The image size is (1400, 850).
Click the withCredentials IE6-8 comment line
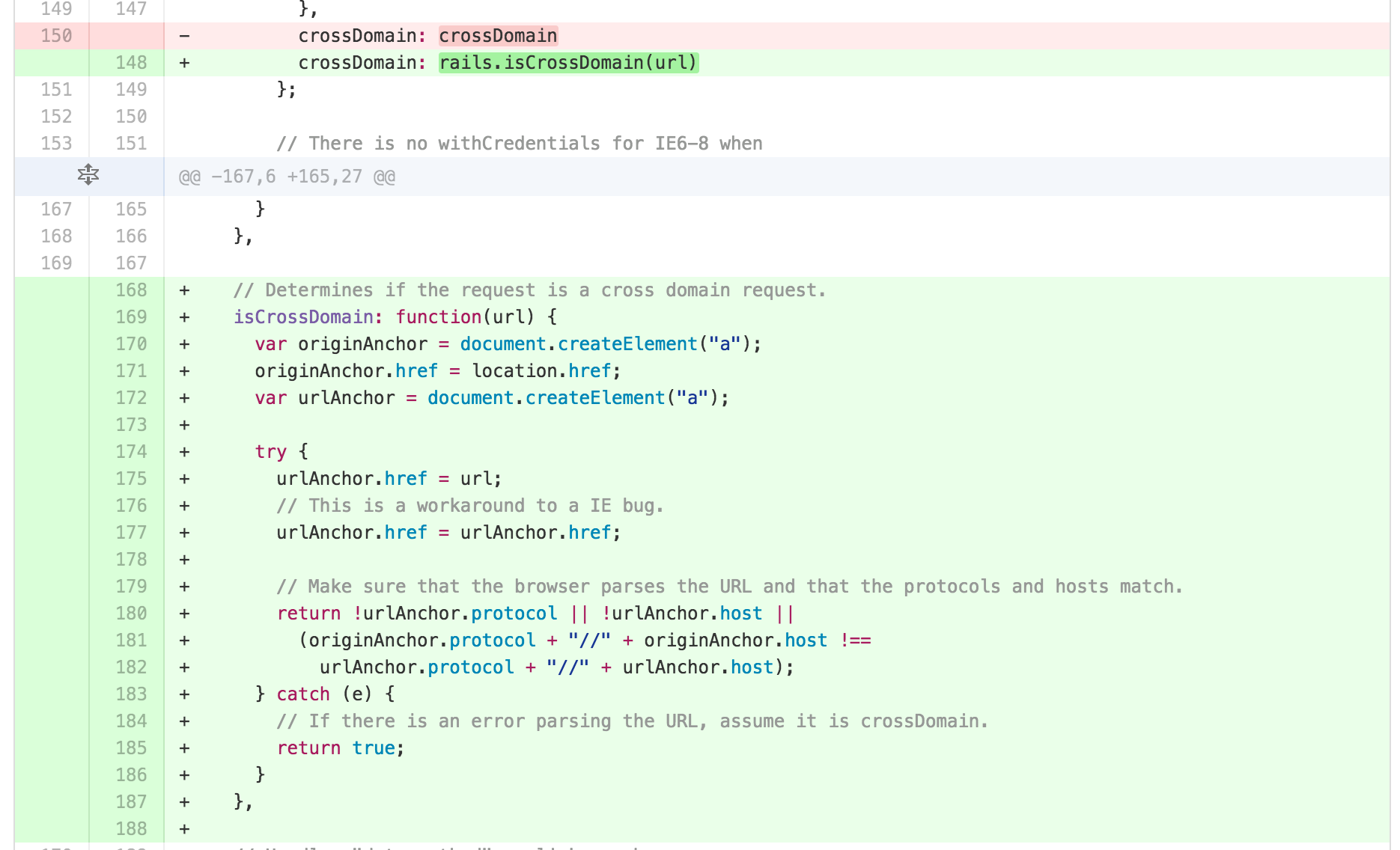(x=519, y=144)
